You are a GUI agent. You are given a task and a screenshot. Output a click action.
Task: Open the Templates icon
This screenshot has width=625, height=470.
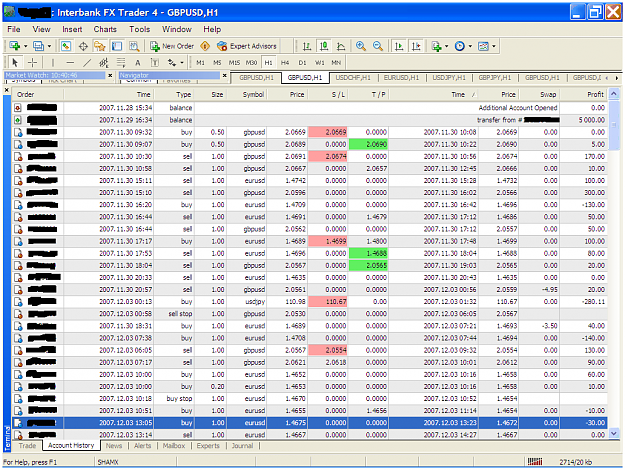(x=483, y=46)
